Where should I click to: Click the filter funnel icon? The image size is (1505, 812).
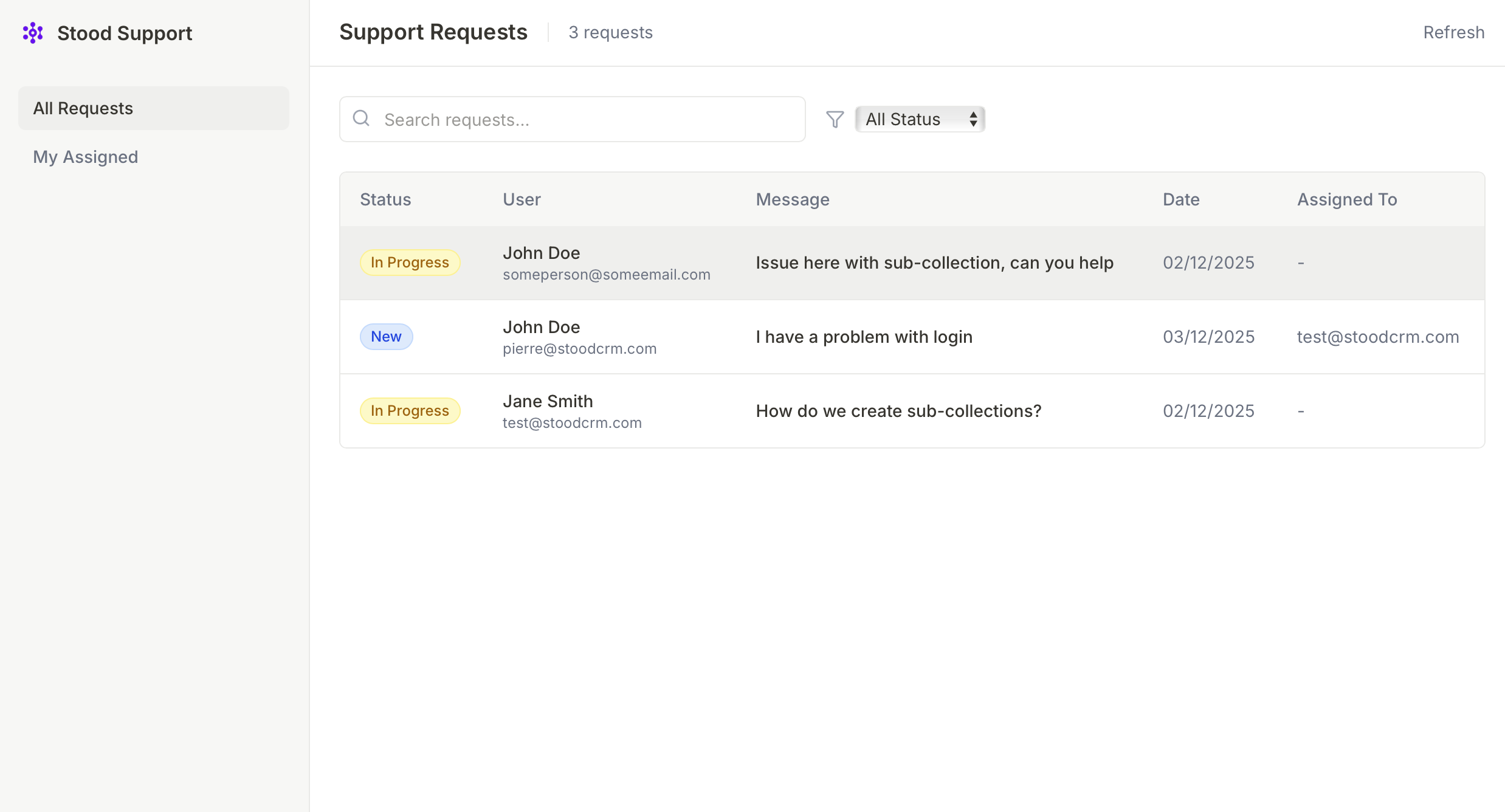(835, 119)
